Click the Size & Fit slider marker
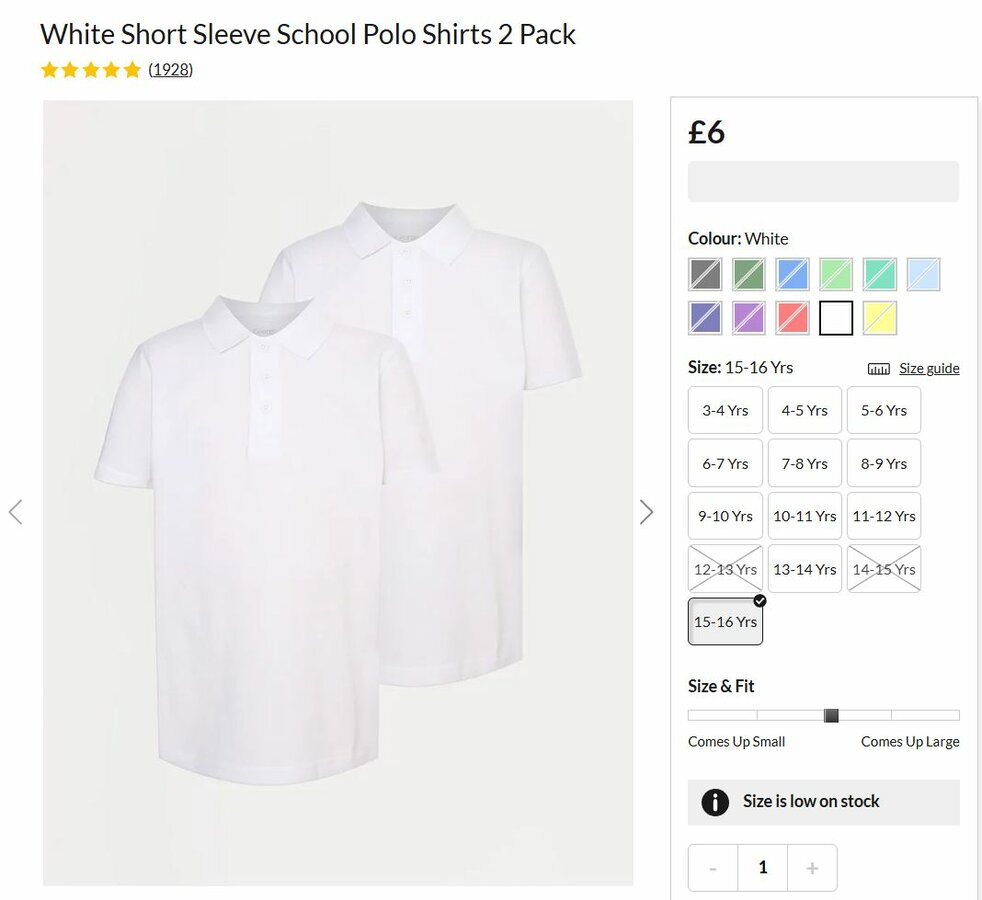Image resolution: width=982 pixels, height=900 pixels. tap(831, 715)
